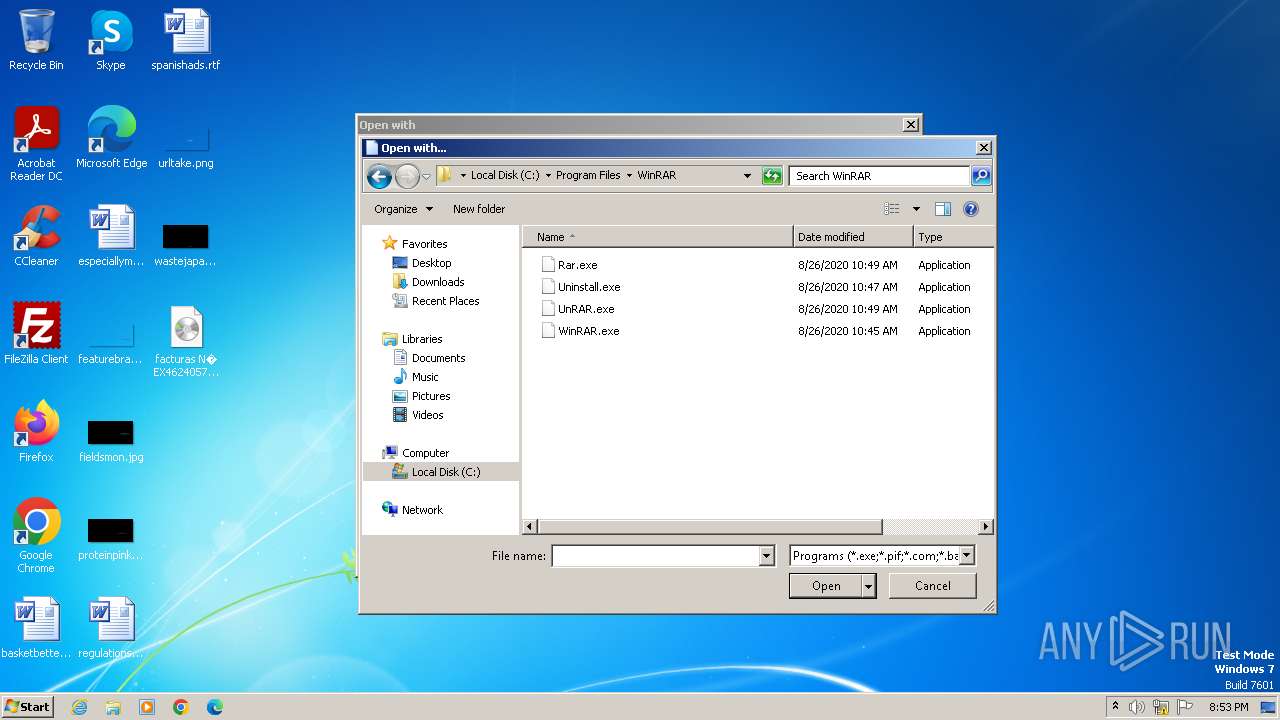Open the Start menu
The height and width of the screenshot is (720, 1280).
(27, 707)
